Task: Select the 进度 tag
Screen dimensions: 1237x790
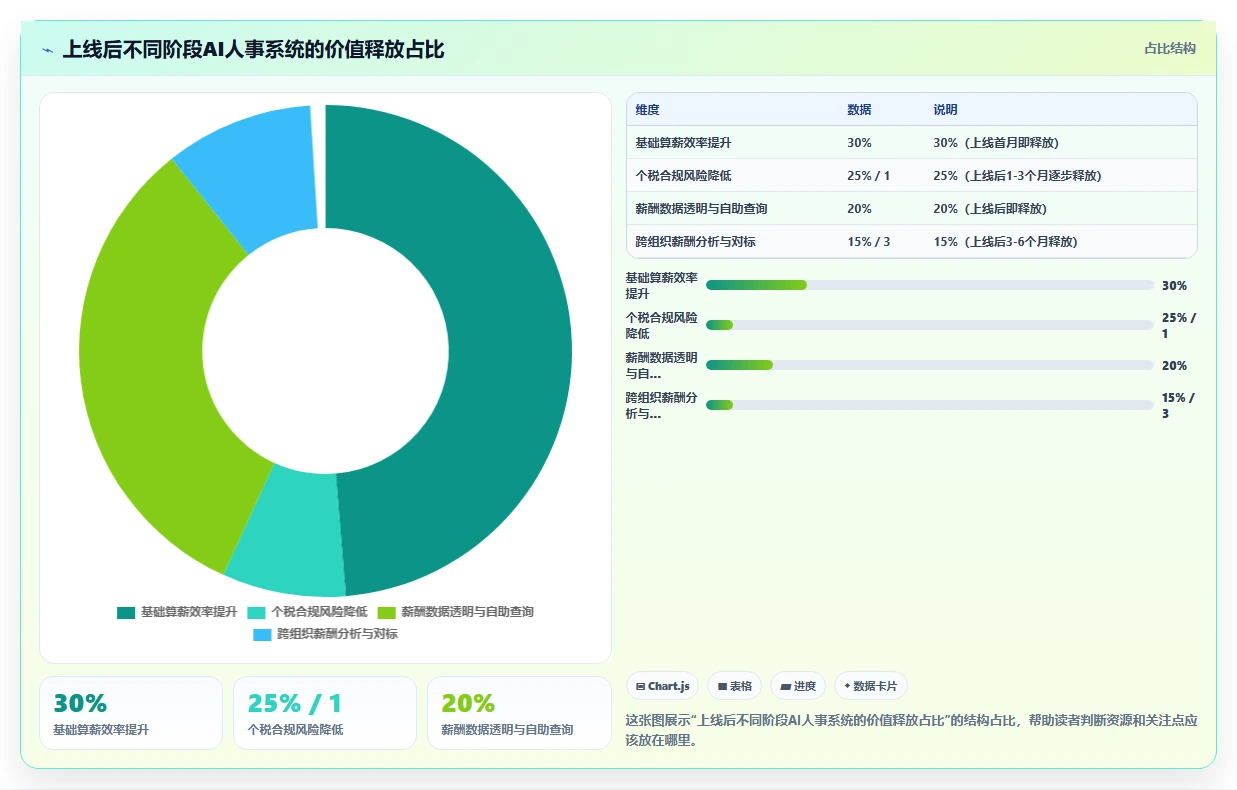Action: (x=798, y=686)
